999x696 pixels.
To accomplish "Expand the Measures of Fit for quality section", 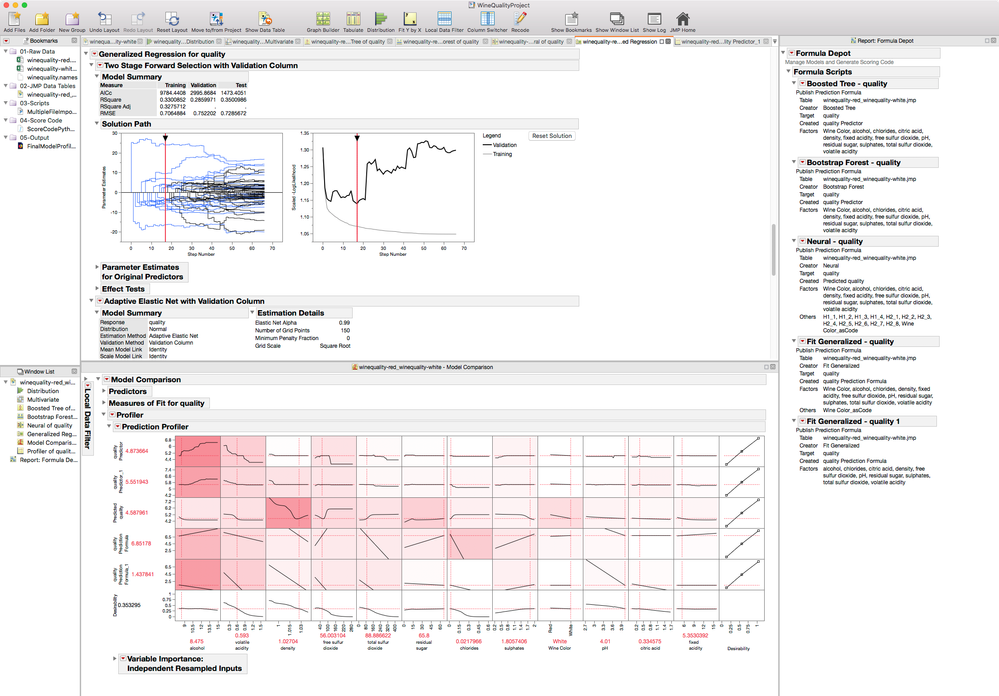I will tap(103, 403).
